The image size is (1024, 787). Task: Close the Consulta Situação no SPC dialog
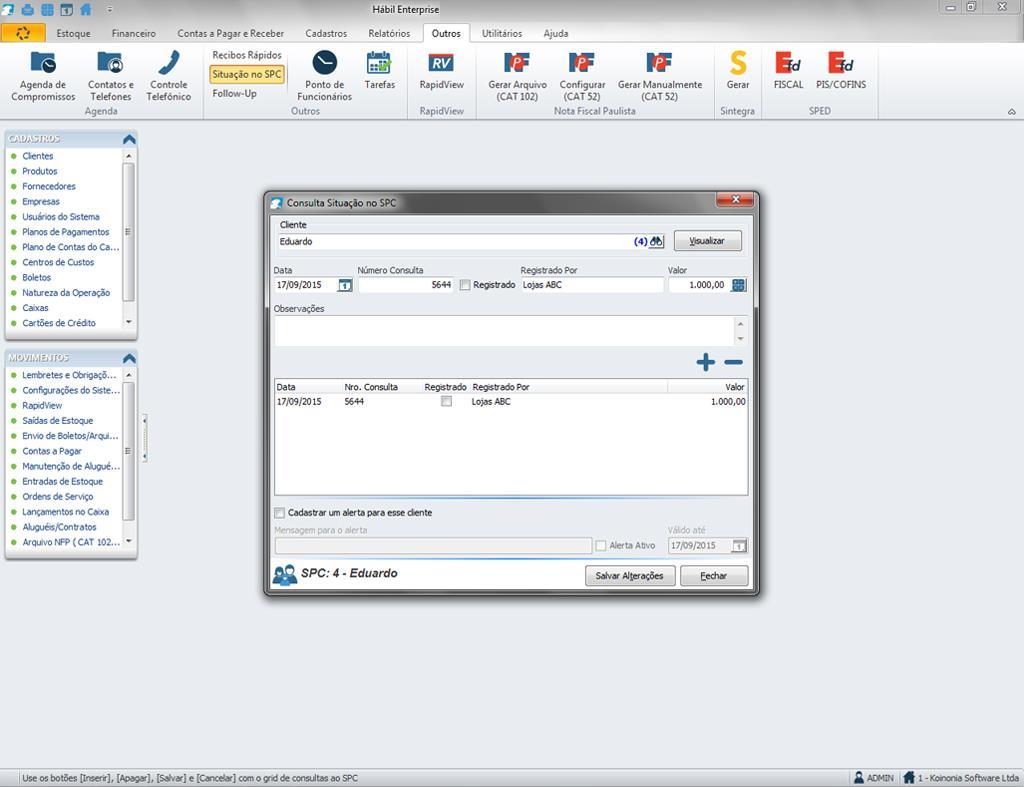click(x=735, y=199)
